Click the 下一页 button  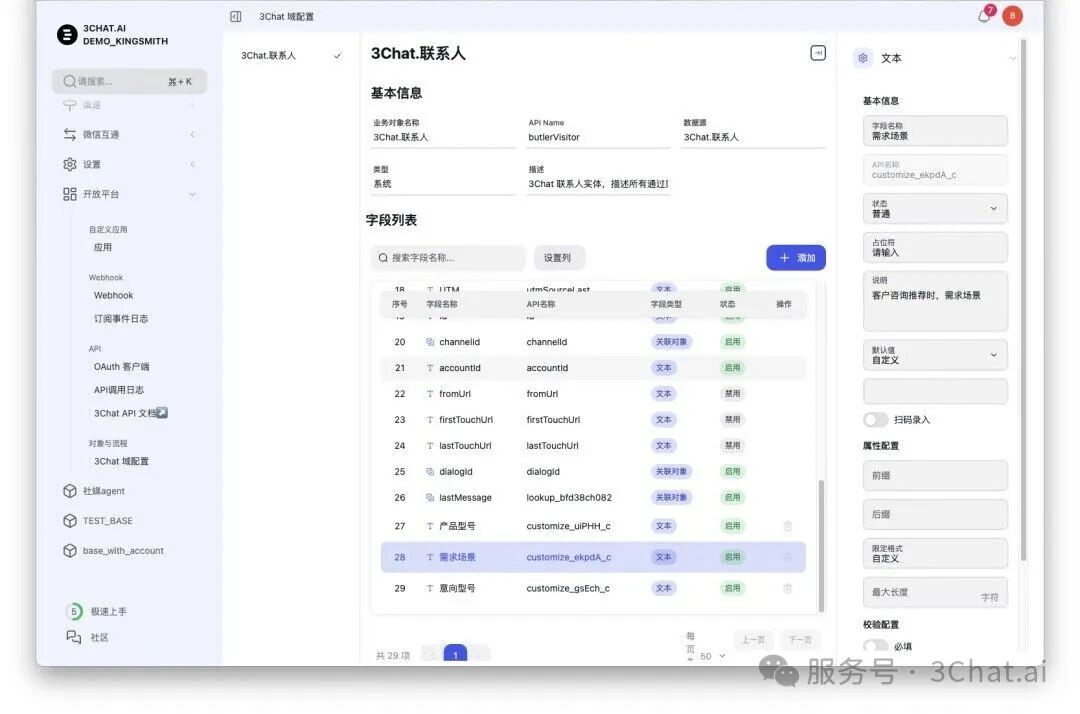(800, 640)
